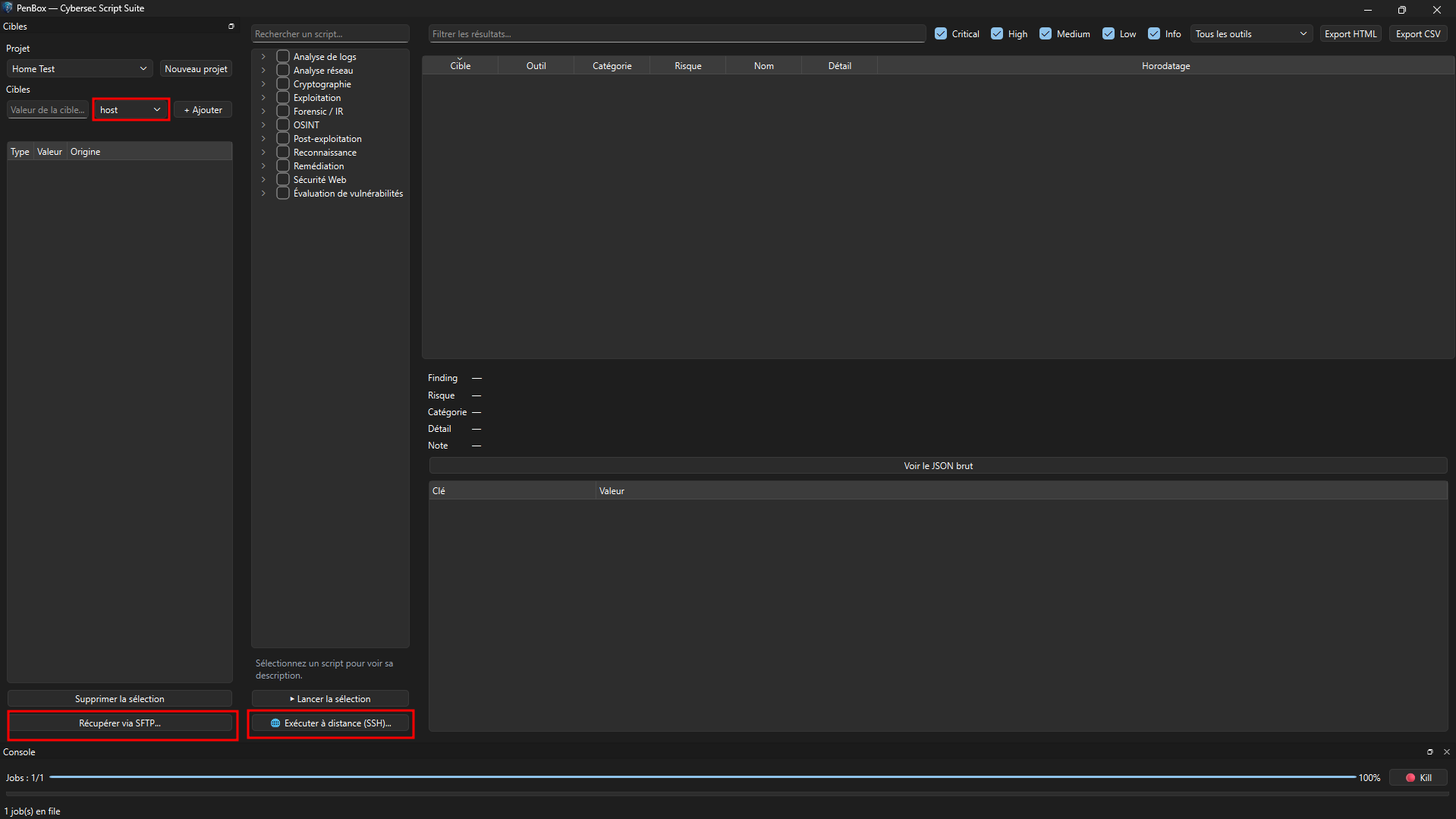Click the Export CSV button
1456x819 pixels.
(1418, 33)
